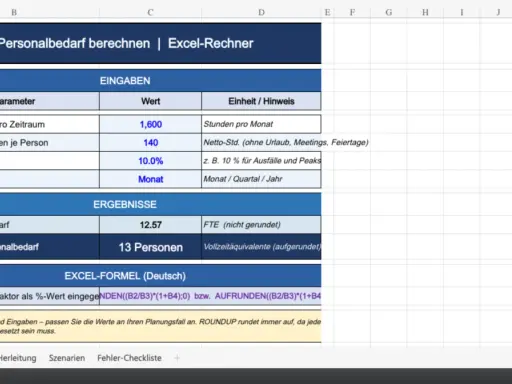The image size is (512, 384).
Task: Select the Monat / Quartal / Jahr hint
Action: pos(261,179)
